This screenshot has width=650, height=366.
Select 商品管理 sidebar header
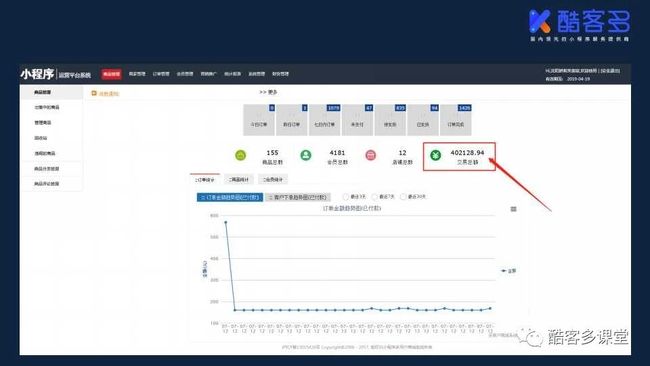(x=51, y=92)
